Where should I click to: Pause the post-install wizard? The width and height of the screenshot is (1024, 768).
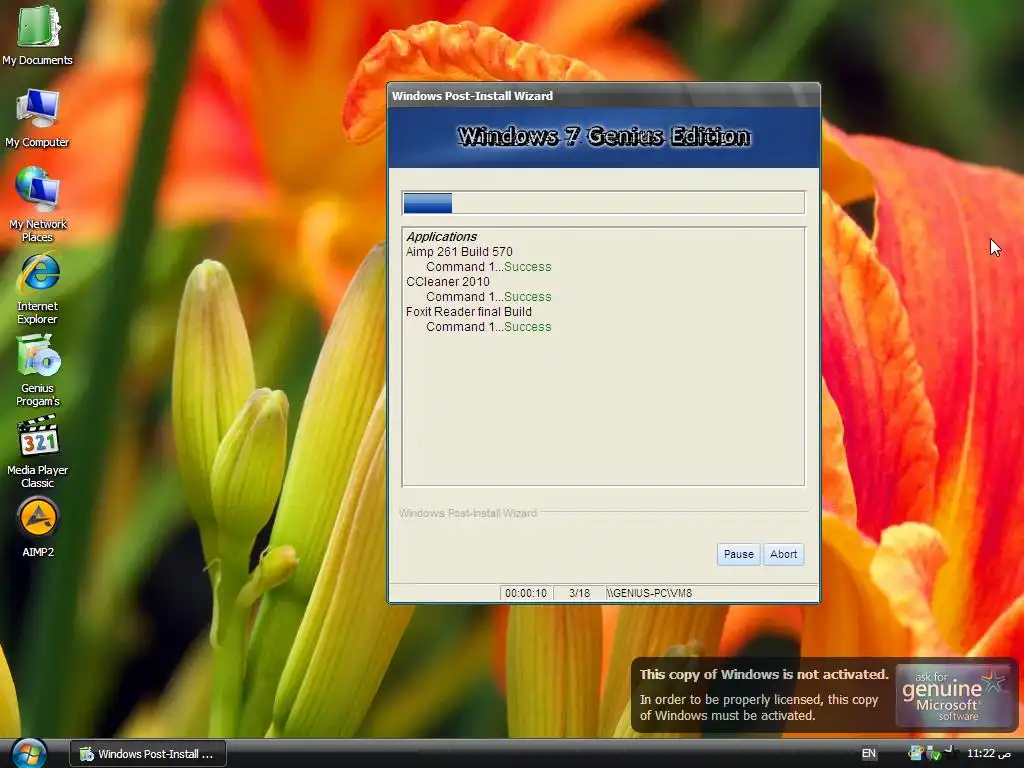738,554
